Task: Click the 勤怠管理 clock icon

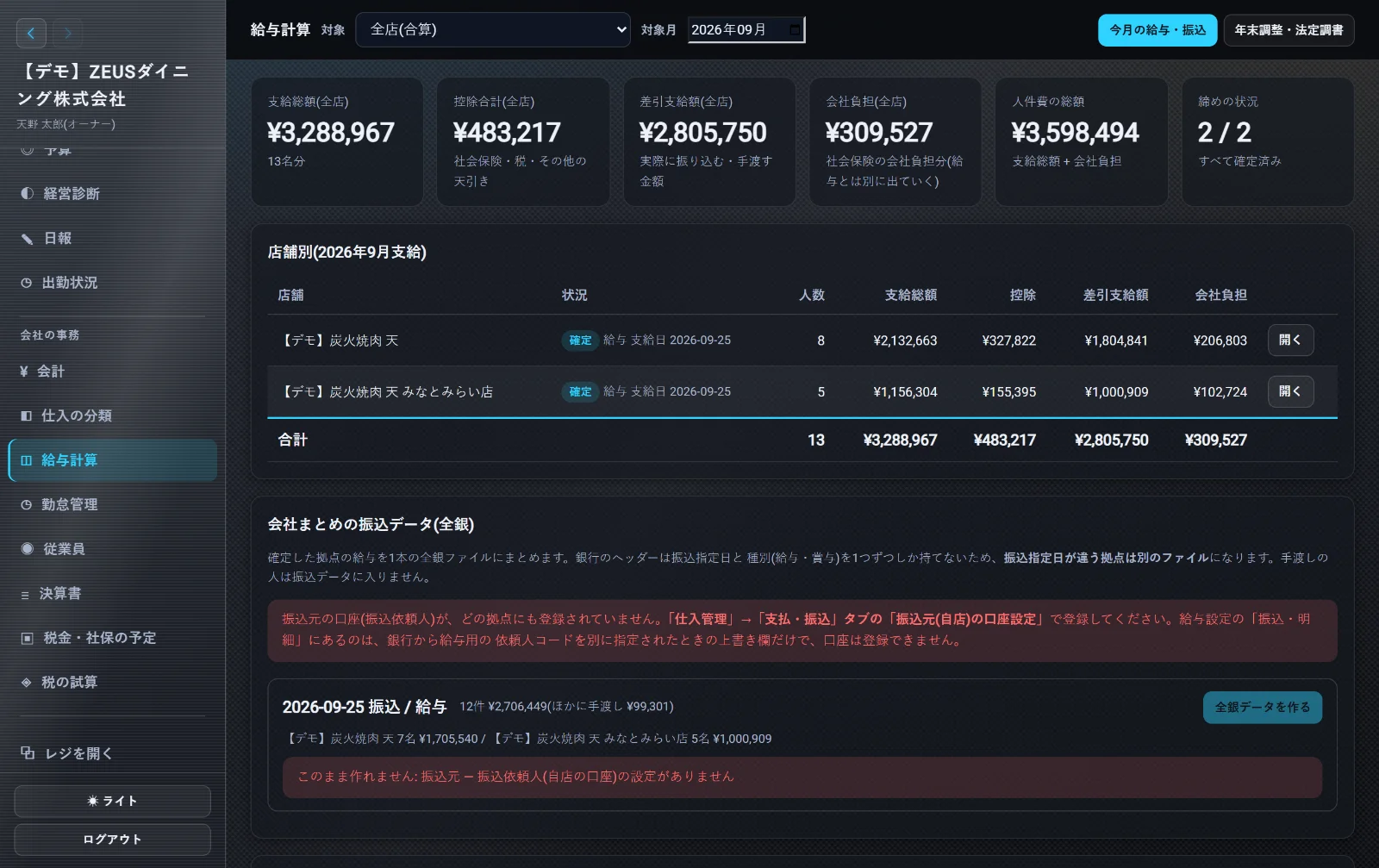Action: coord(27,505)
